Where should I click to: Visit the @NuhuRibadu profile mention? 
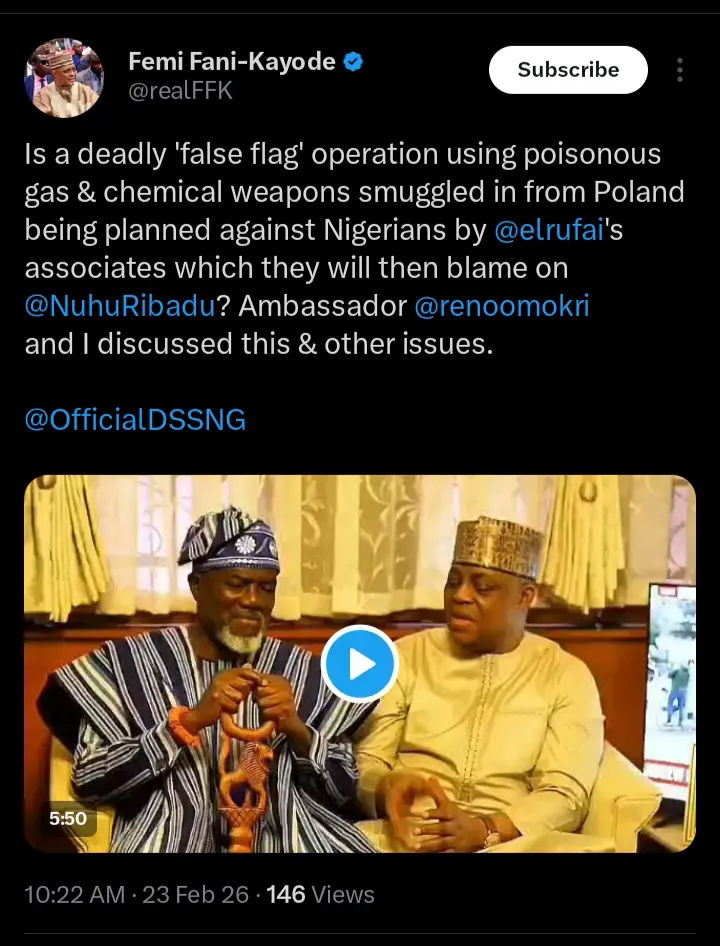[x=119, y=306]
